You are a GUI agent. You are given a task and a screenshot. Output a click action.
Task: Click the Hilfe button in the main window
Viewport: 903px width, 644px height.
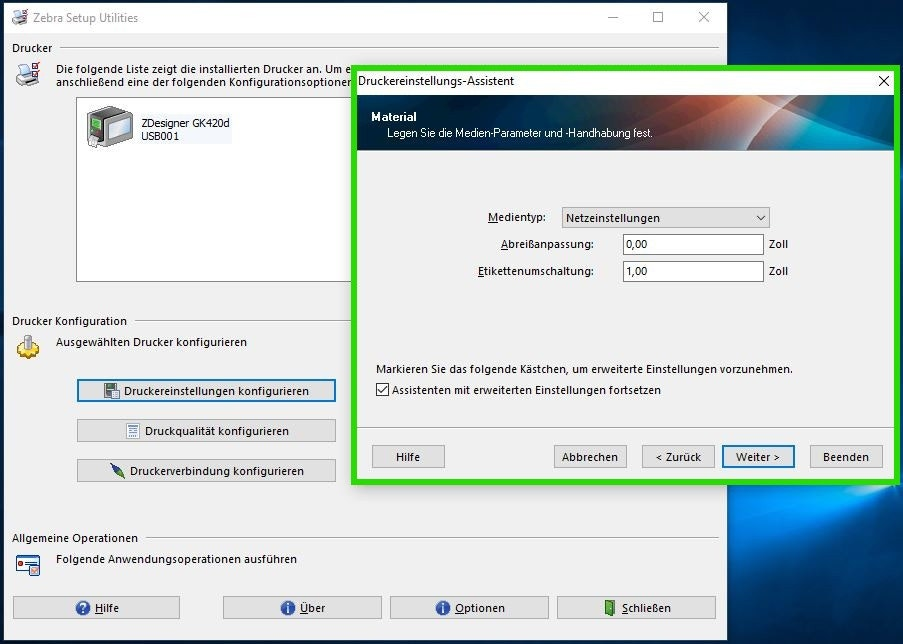pyautogui.click(x=96, y=608)
